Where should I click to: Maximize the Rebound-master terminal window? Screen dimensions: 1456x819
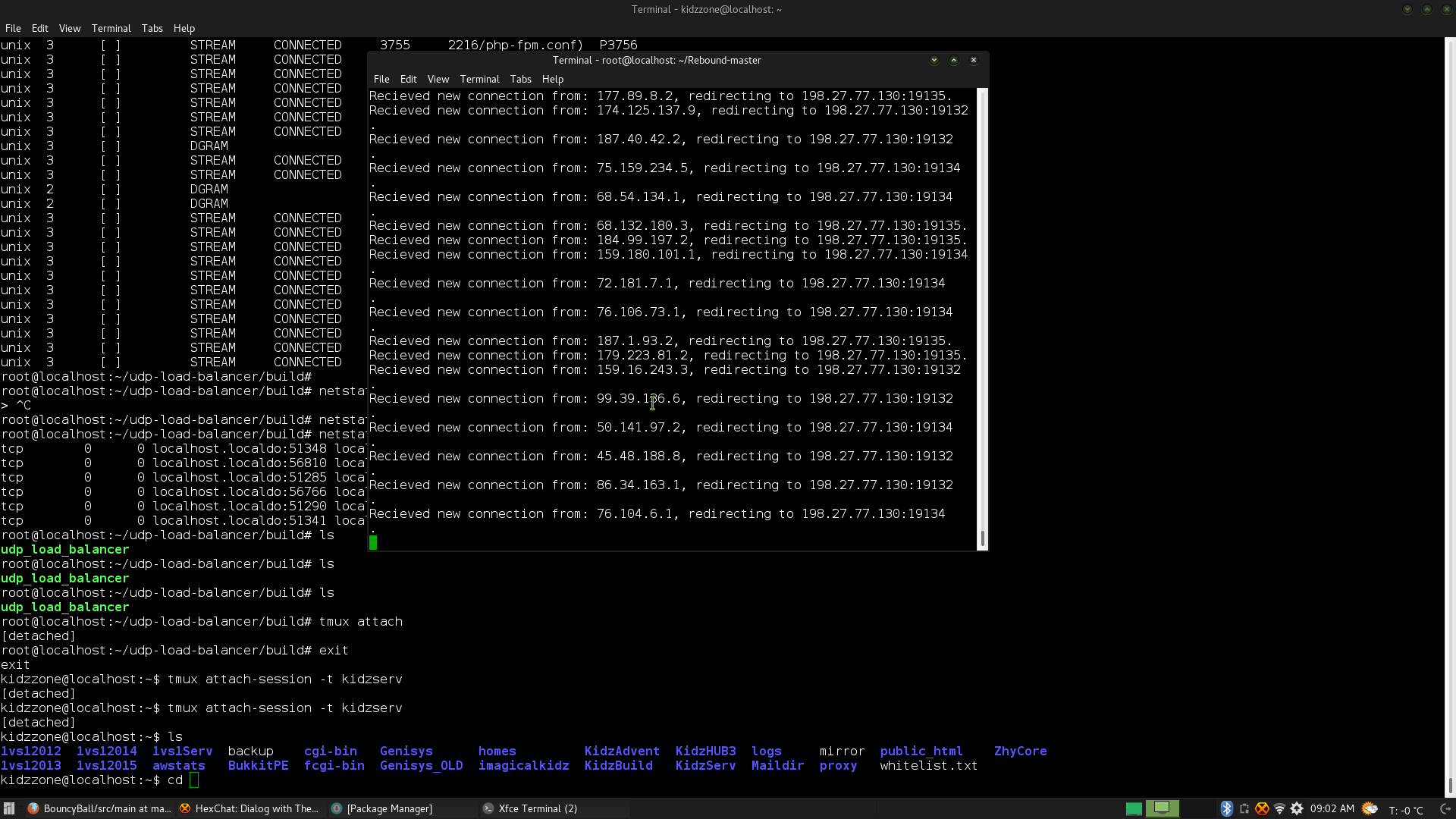point(954,60)
